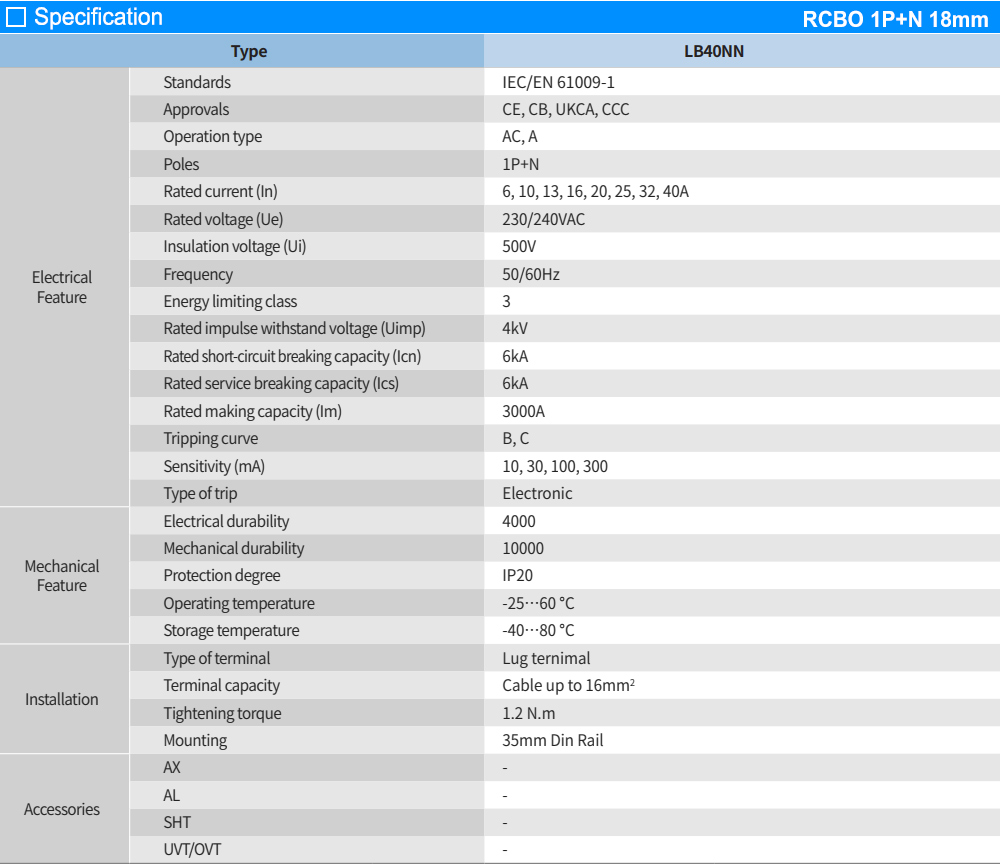Select the Electronic trip type value
This screenshot has width=1000, height=865.
(x=537, y=494)
